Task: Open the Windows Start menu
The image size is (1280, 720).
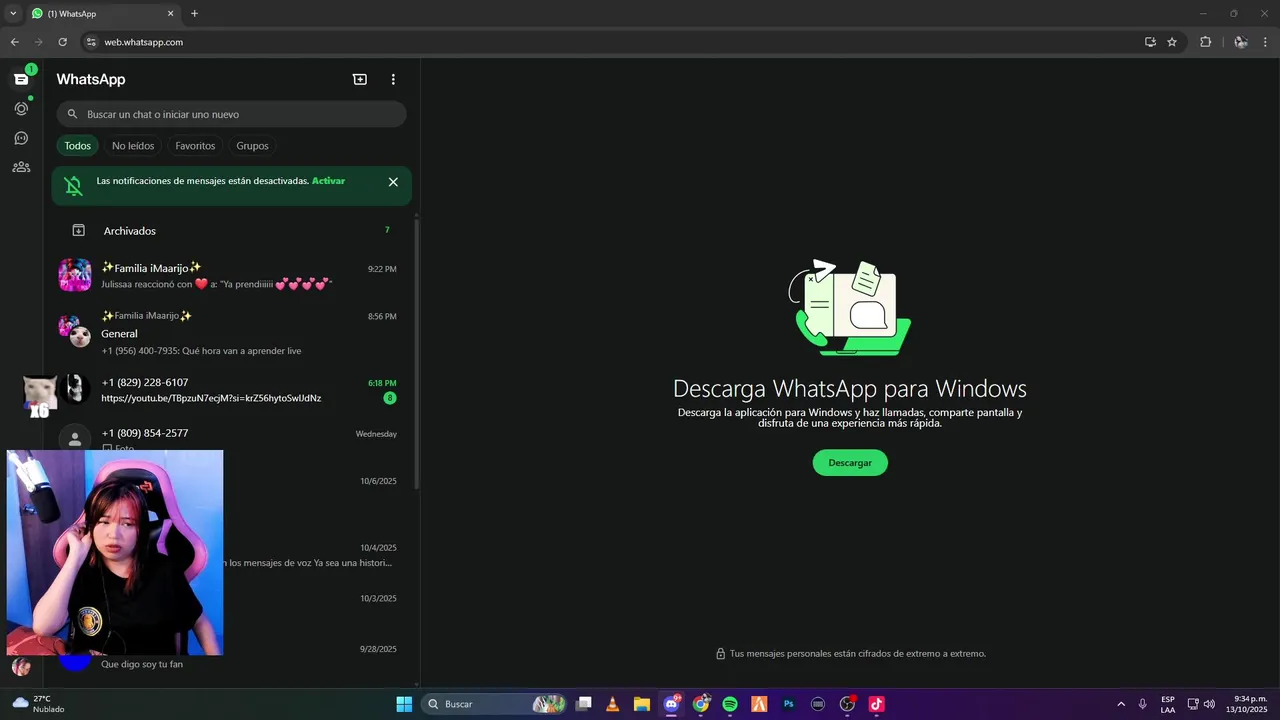Action: [404, 704]
